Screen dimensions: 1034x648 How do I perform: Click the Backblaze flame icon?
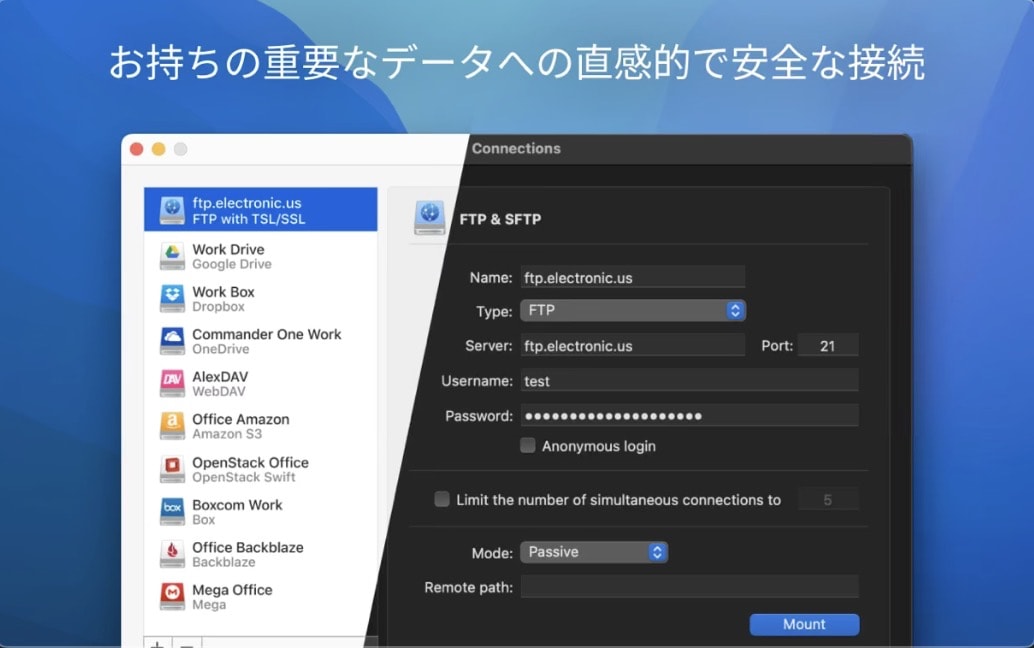pyautogui.click(x=172, y=554)
